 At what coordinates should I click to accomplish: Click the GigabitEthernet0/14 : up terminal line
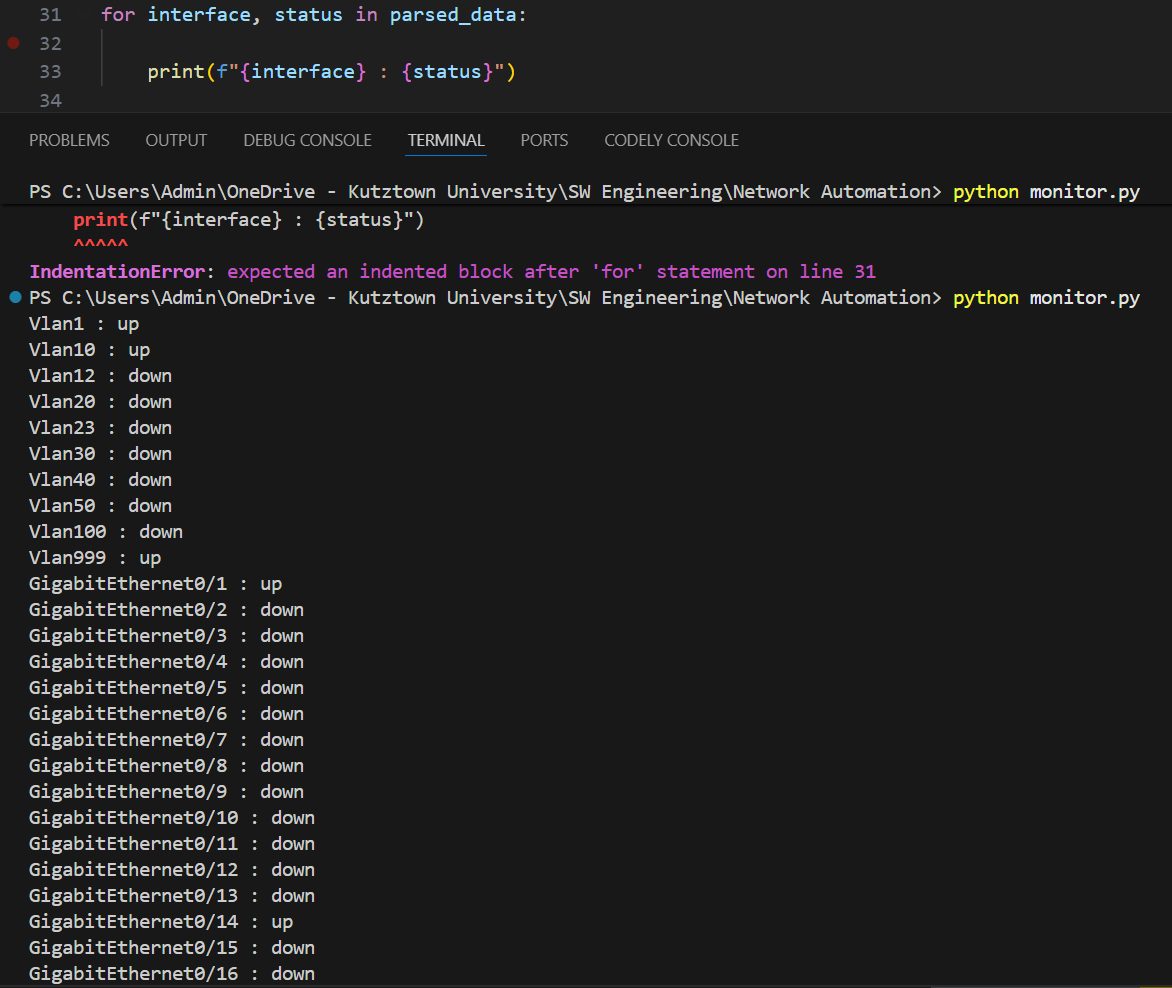(155, 921)
